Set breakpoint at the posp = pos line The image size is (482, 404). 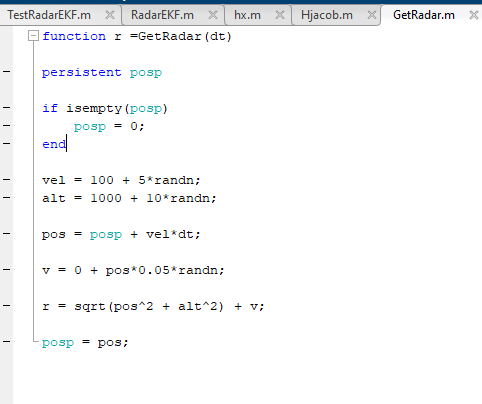(x=6, y=342)
